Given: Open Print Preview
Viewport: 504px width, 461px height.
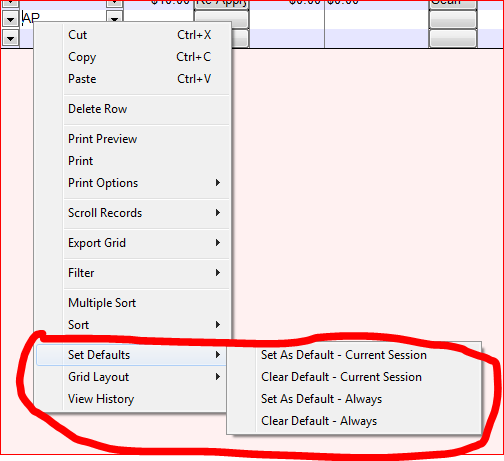Looking at the screenshot, I should pos(133,139).
